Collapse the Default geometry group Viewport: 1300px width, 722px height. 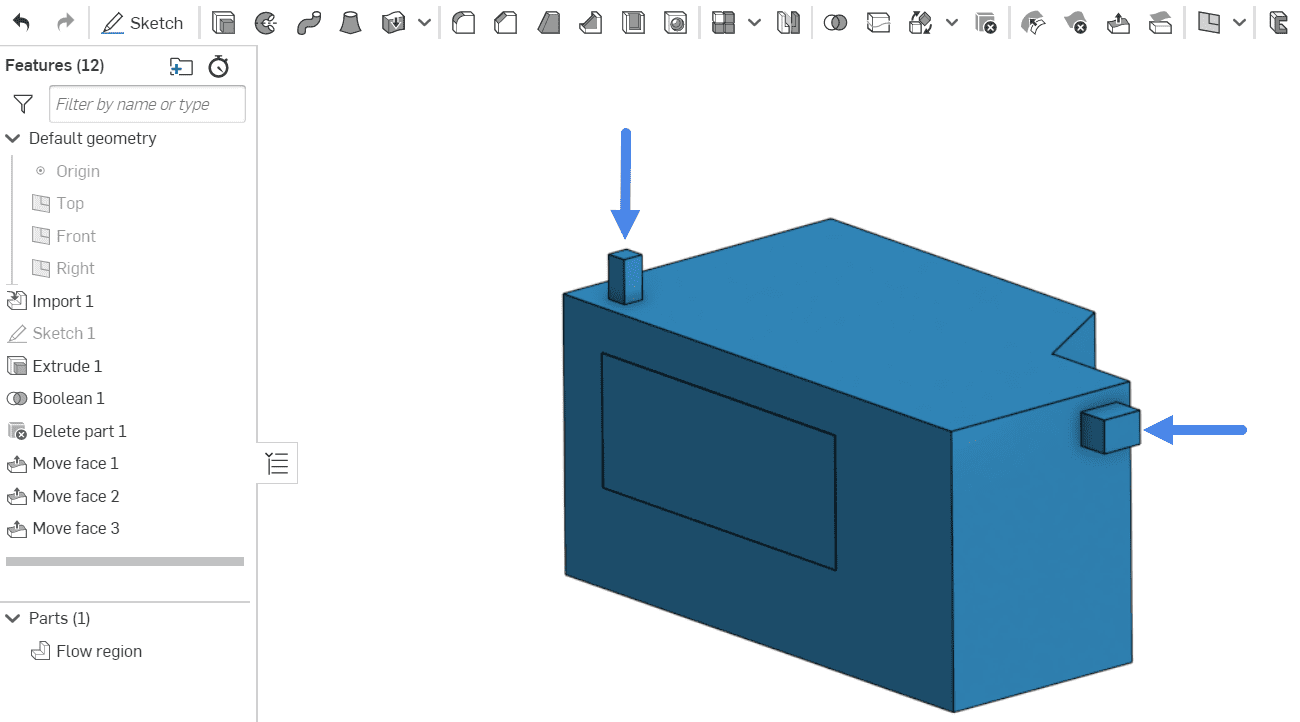(x=13, y=138)
